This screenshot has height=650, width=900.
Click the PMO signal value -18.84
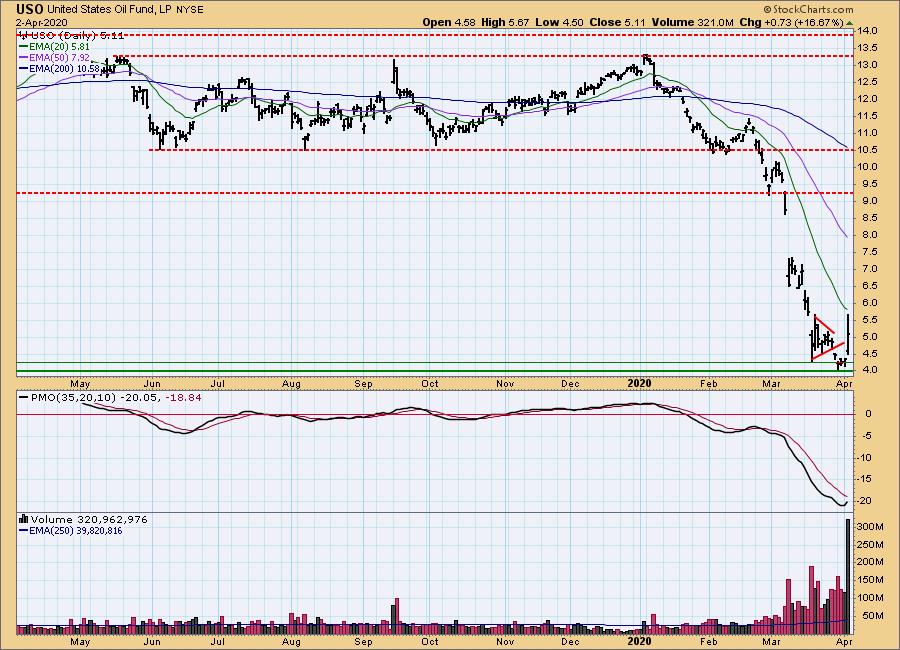click(x=184, y=397)
